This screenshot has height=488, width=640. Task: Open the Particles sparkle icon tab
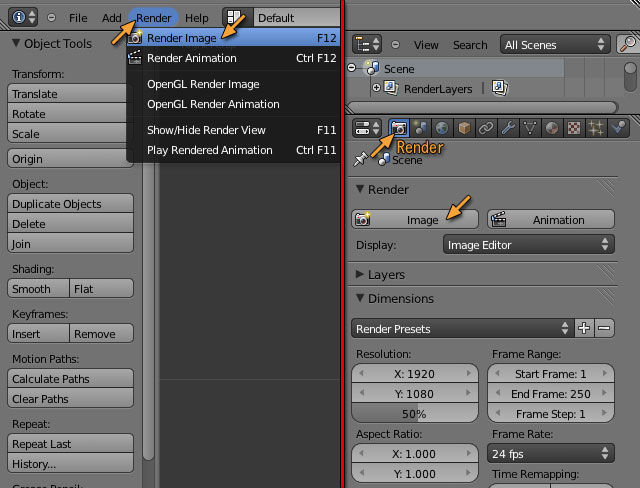pos(596,128)
